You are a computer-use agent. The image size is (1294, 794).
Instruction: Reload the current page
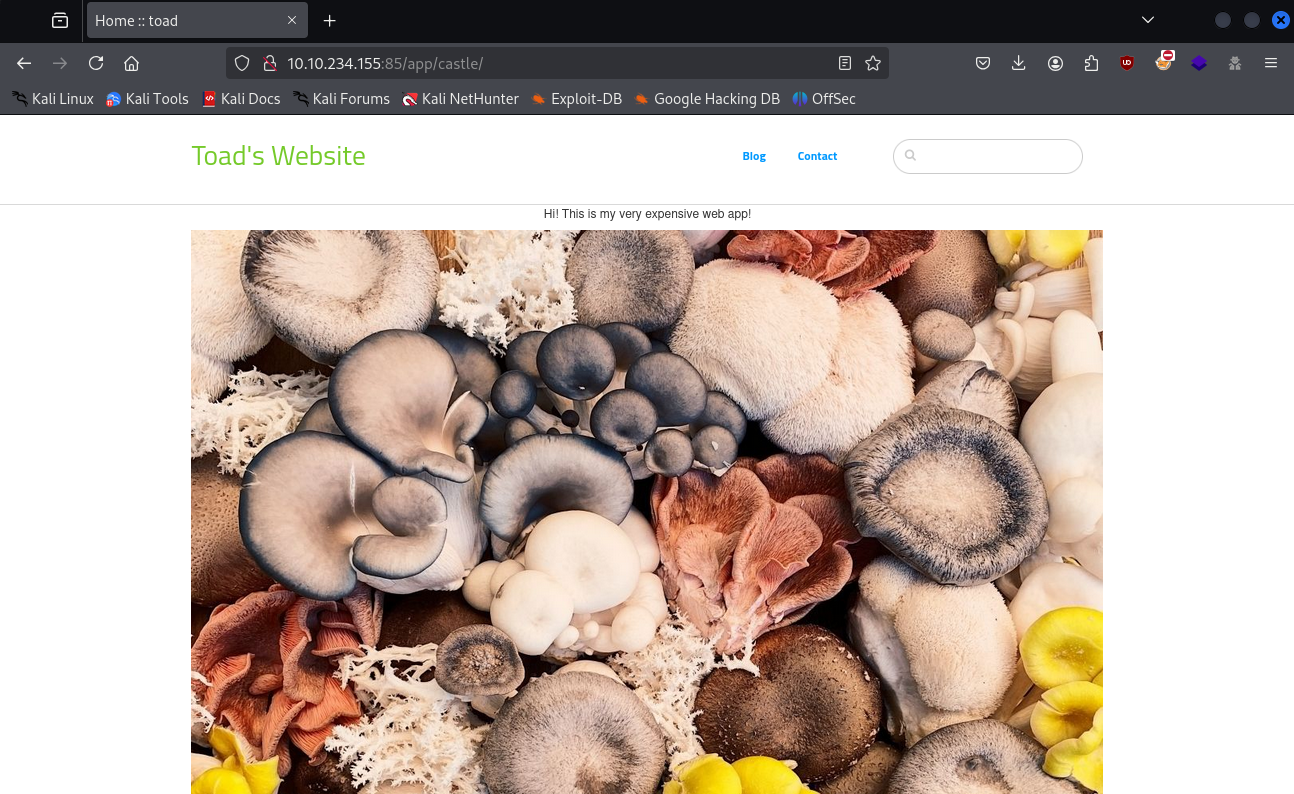pos(96,63)
